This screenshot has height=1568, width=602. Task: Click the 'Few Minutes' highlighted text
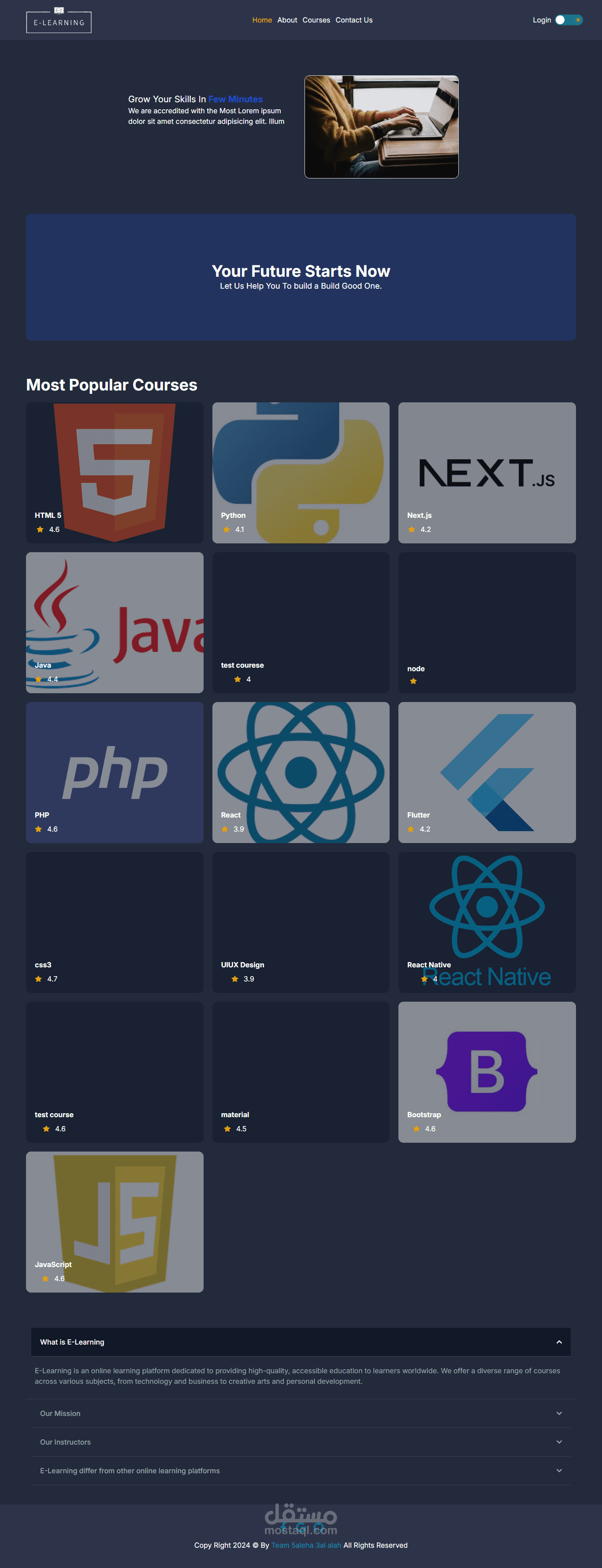pyautogui.click(x=236, y=99)
